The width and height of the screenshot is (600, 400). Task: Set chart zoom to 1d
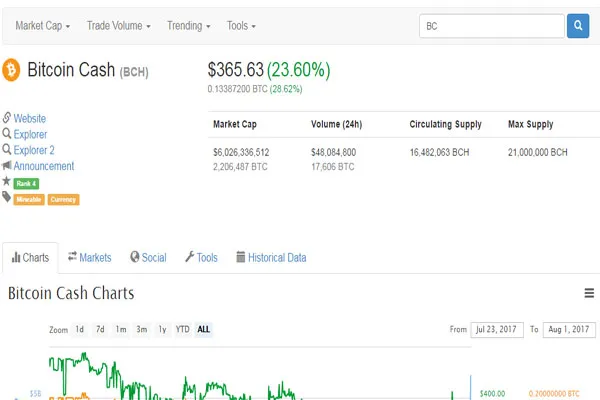pos(80,330)
